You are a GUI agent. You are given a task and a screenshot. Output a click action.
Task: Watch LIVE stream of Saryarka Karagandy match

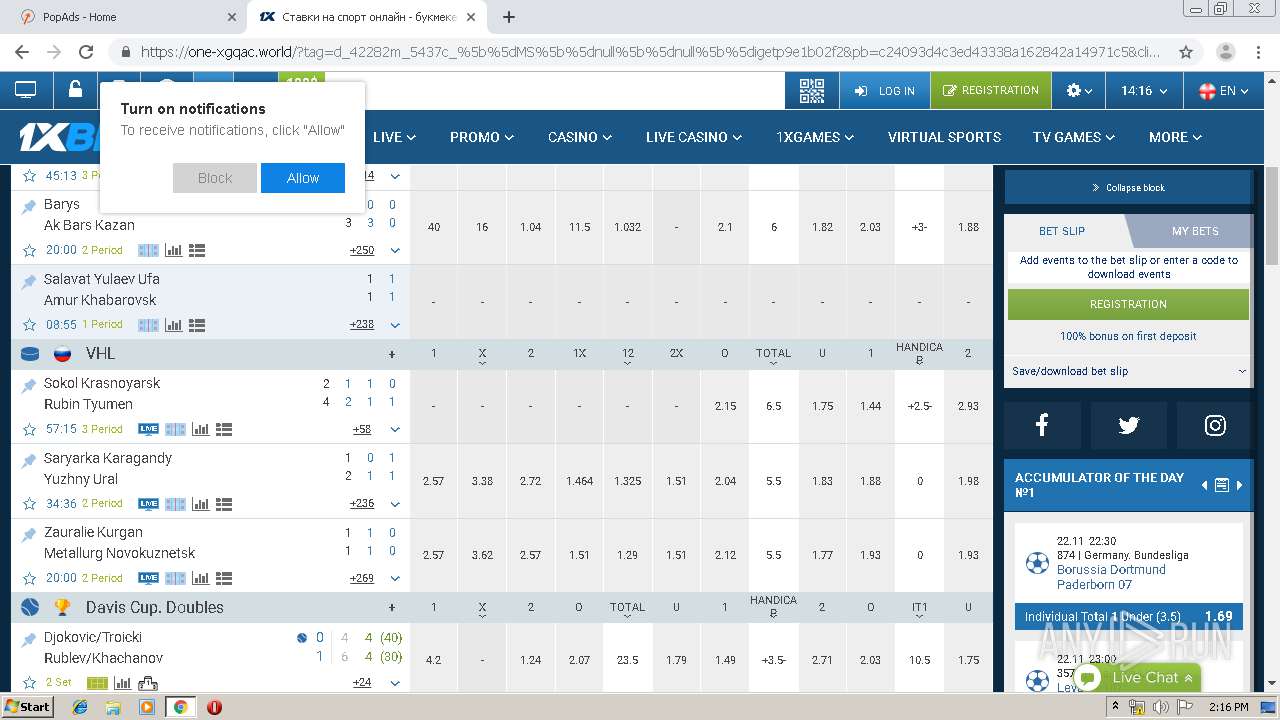coord(148,504)
